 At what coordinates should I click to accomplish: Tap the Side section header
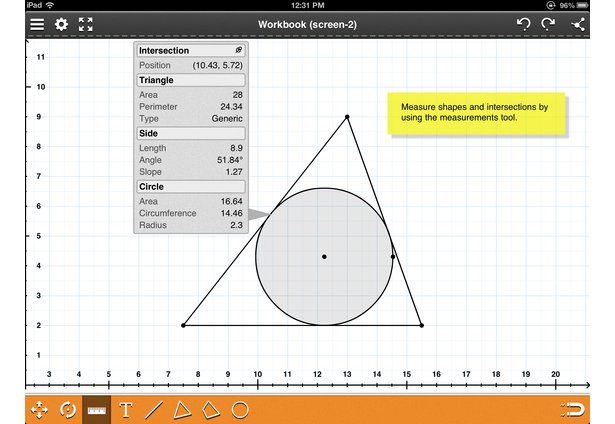(191, 133)
